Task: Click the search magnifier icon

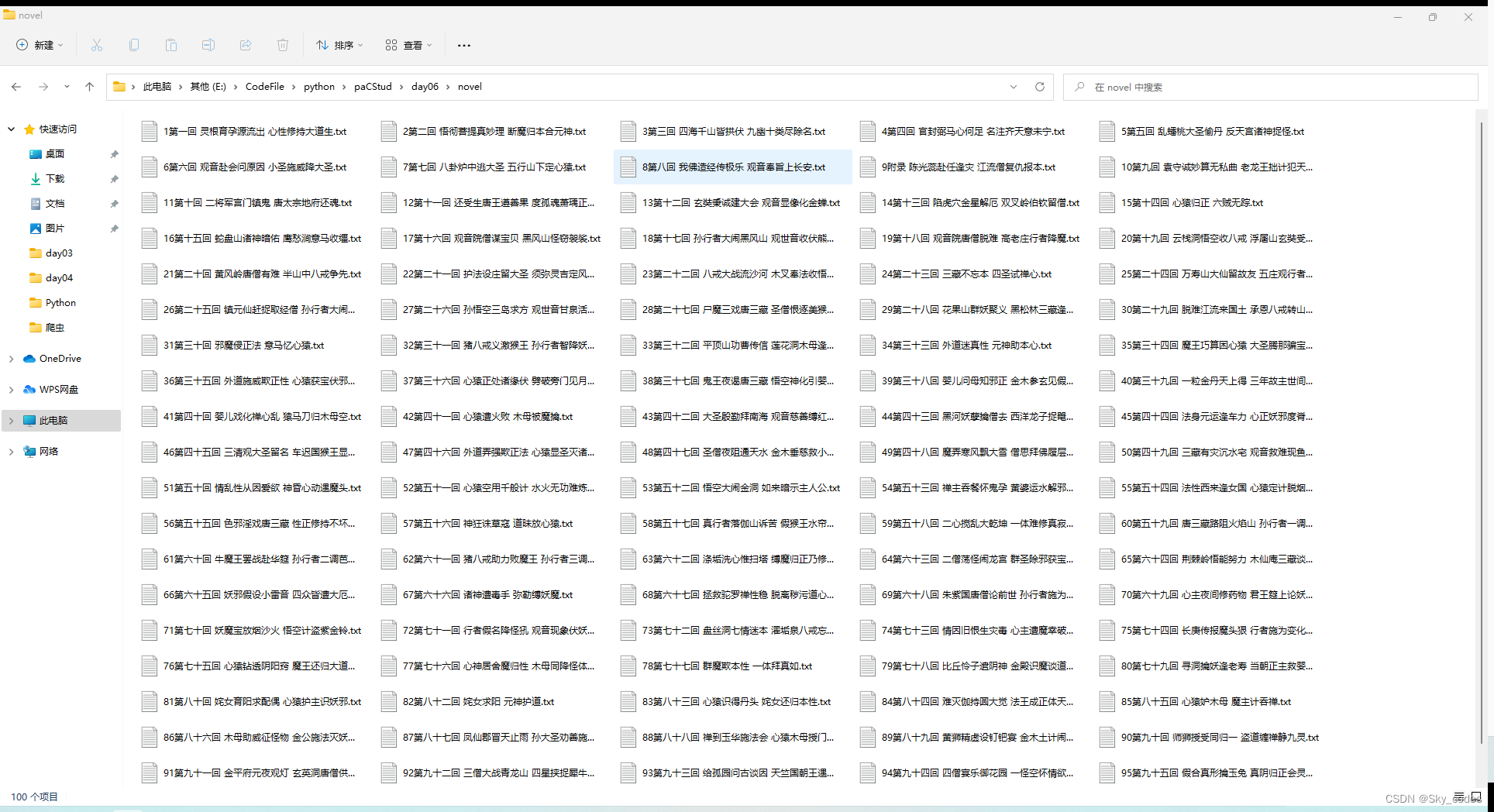Action: 1079,87
